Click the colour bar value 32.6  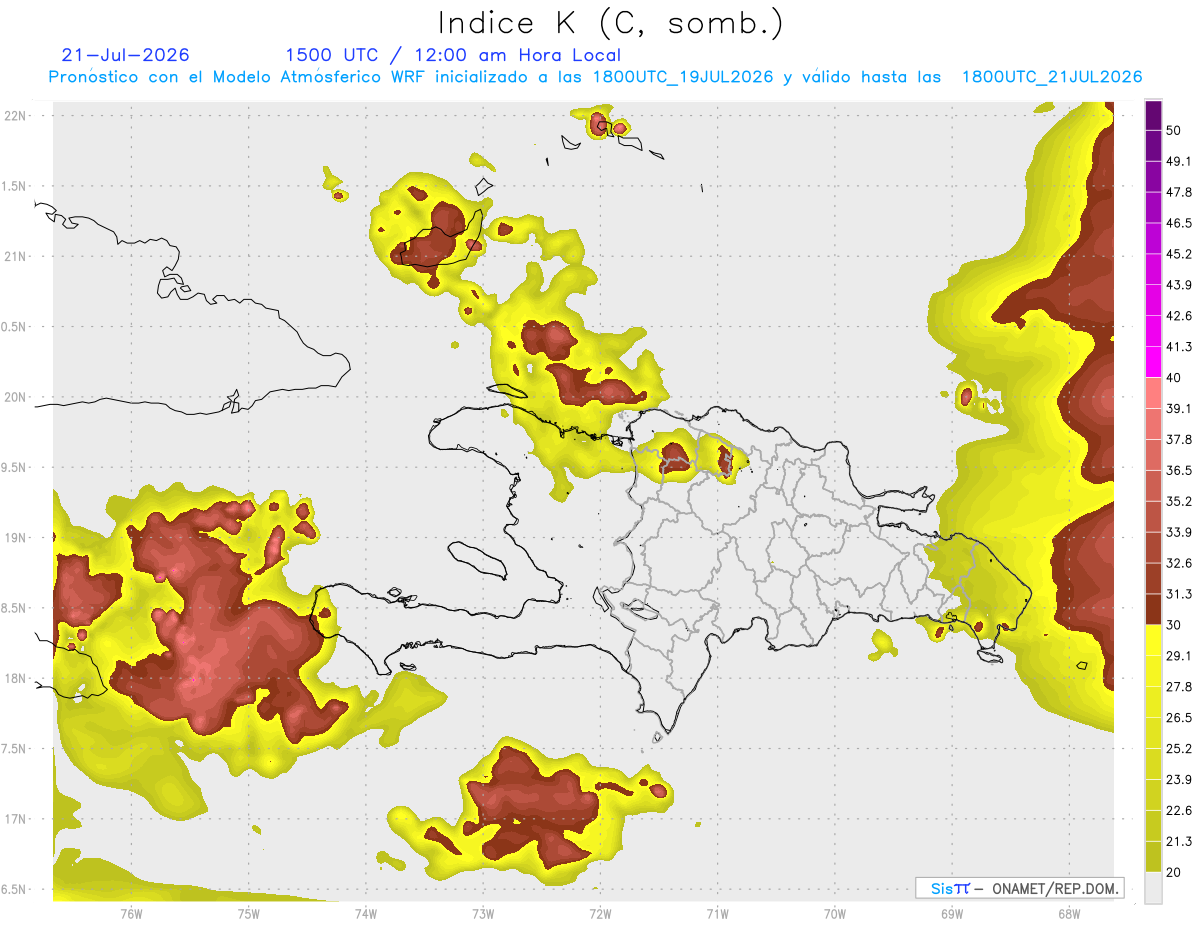click(1179, 563)
